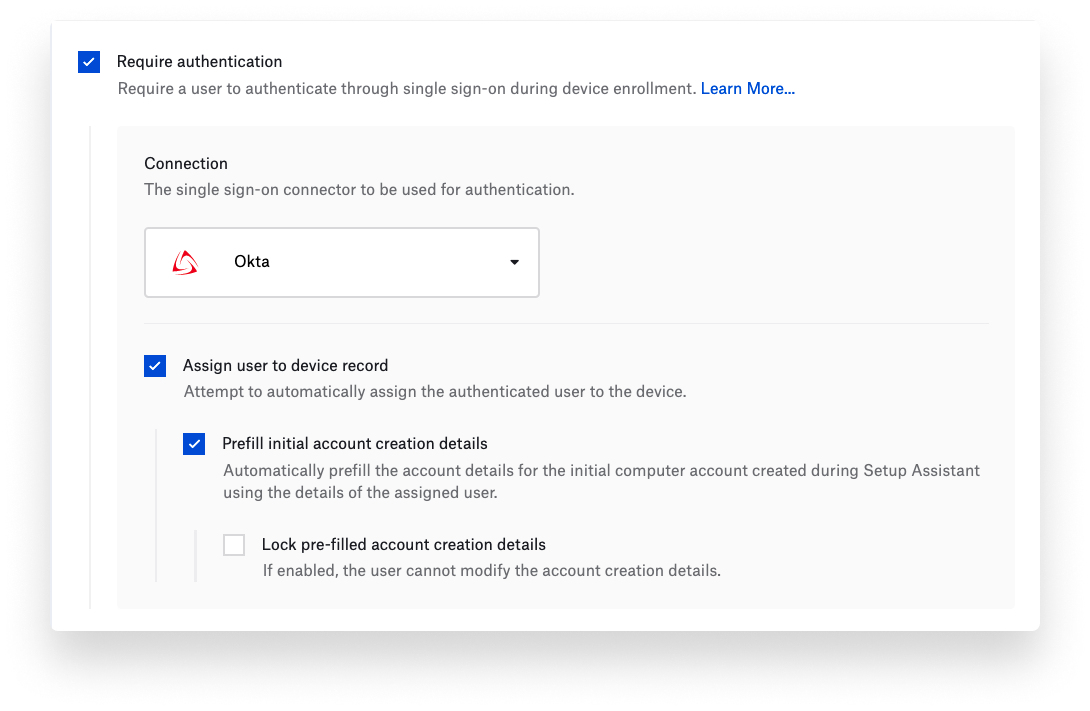Select the Okta text in the connector box

tap(252, 262)
